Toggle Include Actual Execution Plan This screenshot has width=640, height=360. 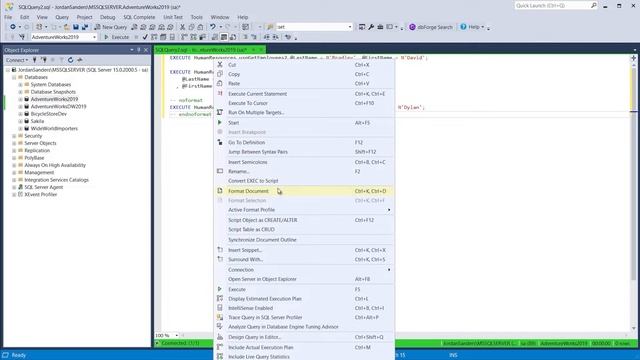click(x=304, y=347)
